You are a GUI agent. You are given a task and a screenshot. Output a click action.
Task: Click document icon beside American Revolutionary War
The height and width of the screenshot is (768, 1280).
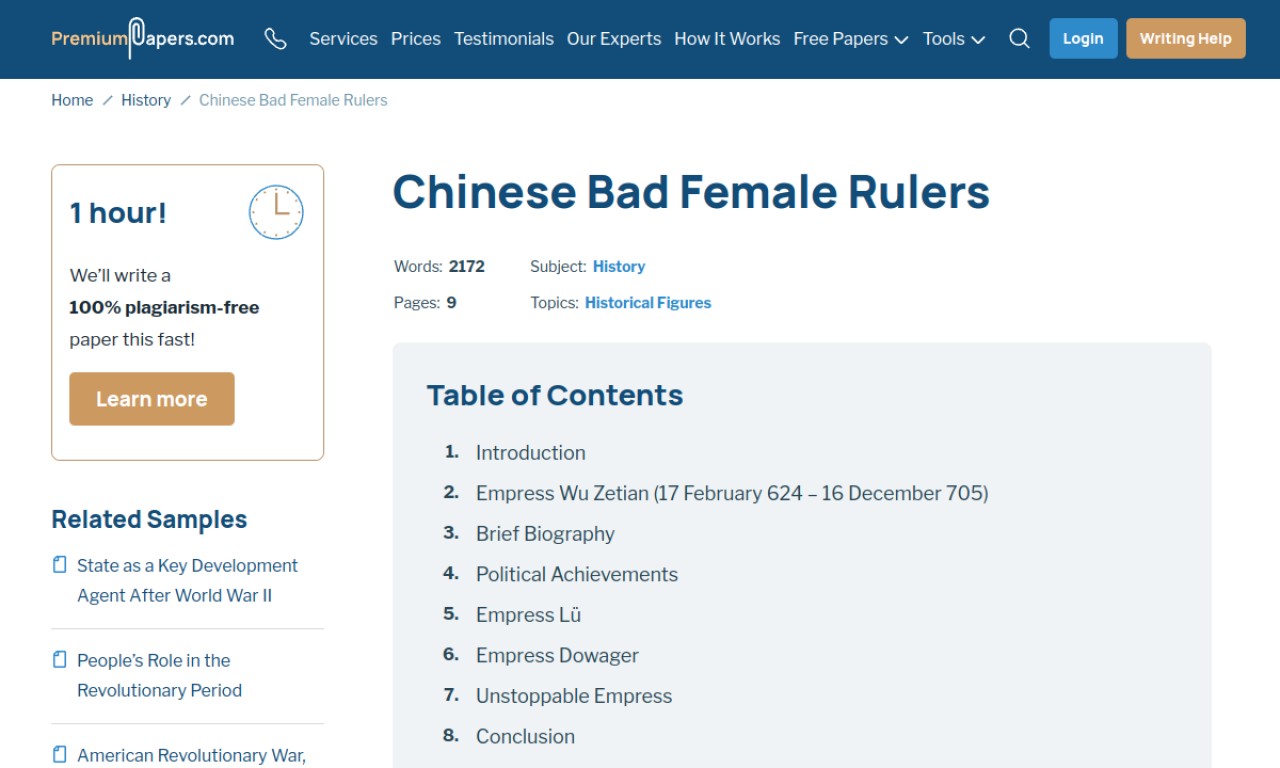[x=60, y=754]
